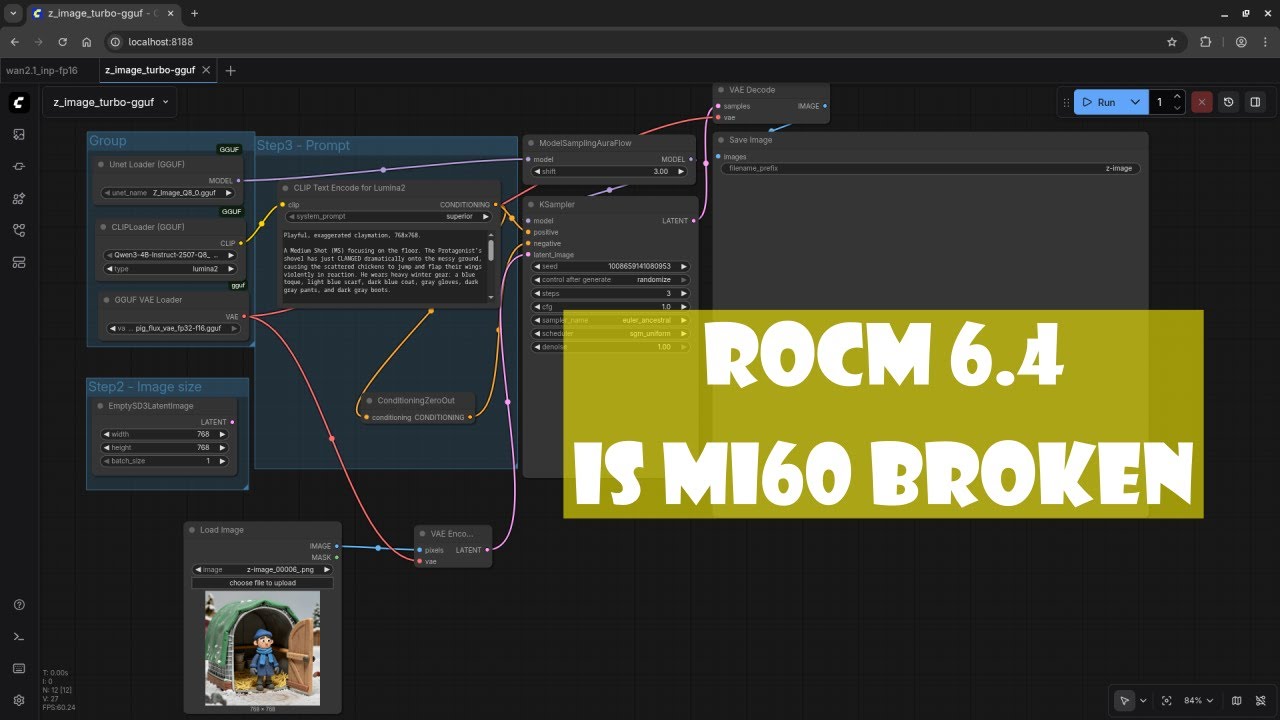The width and height of the screenshot is (1280, 720).
Task: Click the loaded claymation image thumbnail
Action: (x=262, y=647)
